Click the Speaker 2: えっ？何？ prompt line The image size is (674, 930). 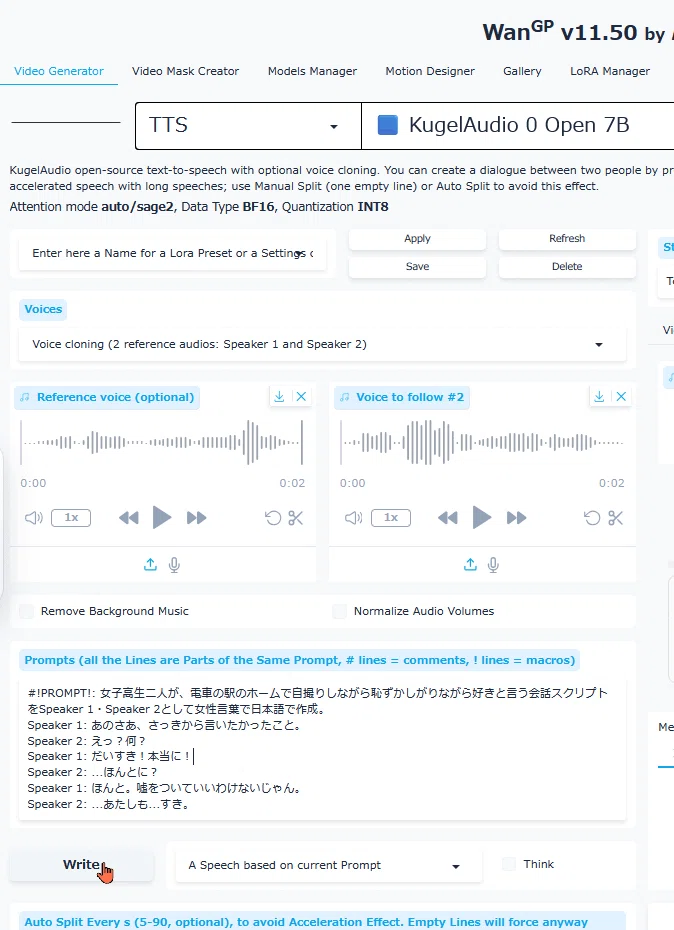[x=87, y=741]
